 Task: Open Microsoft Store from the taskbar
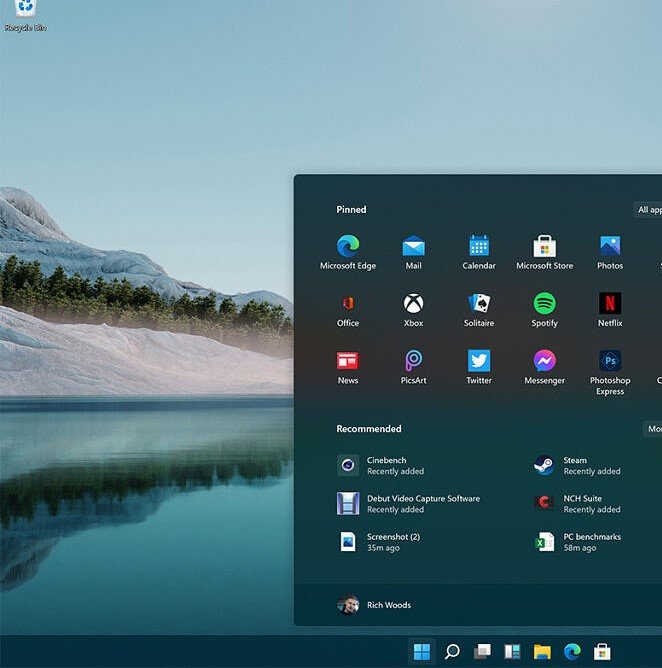click(602, 651)
